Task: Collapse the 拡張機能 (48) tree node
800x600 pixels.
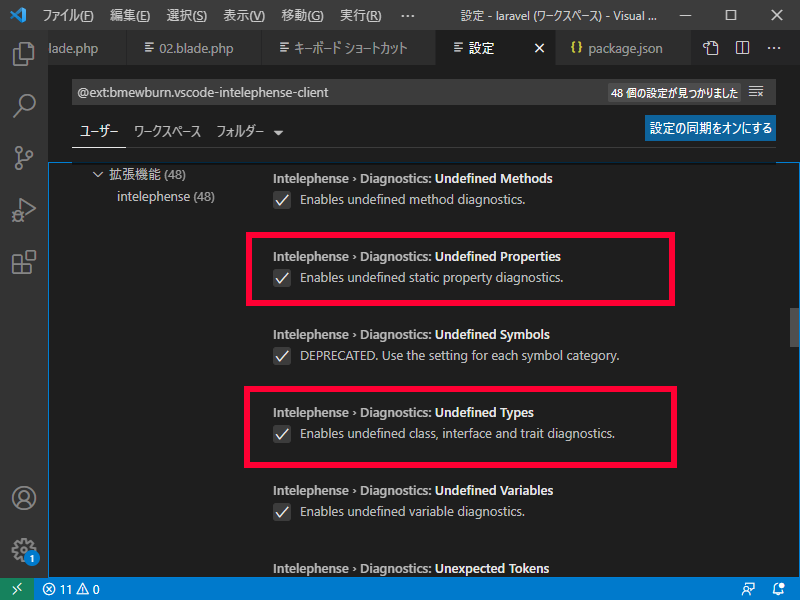Action: click(97, 174)
